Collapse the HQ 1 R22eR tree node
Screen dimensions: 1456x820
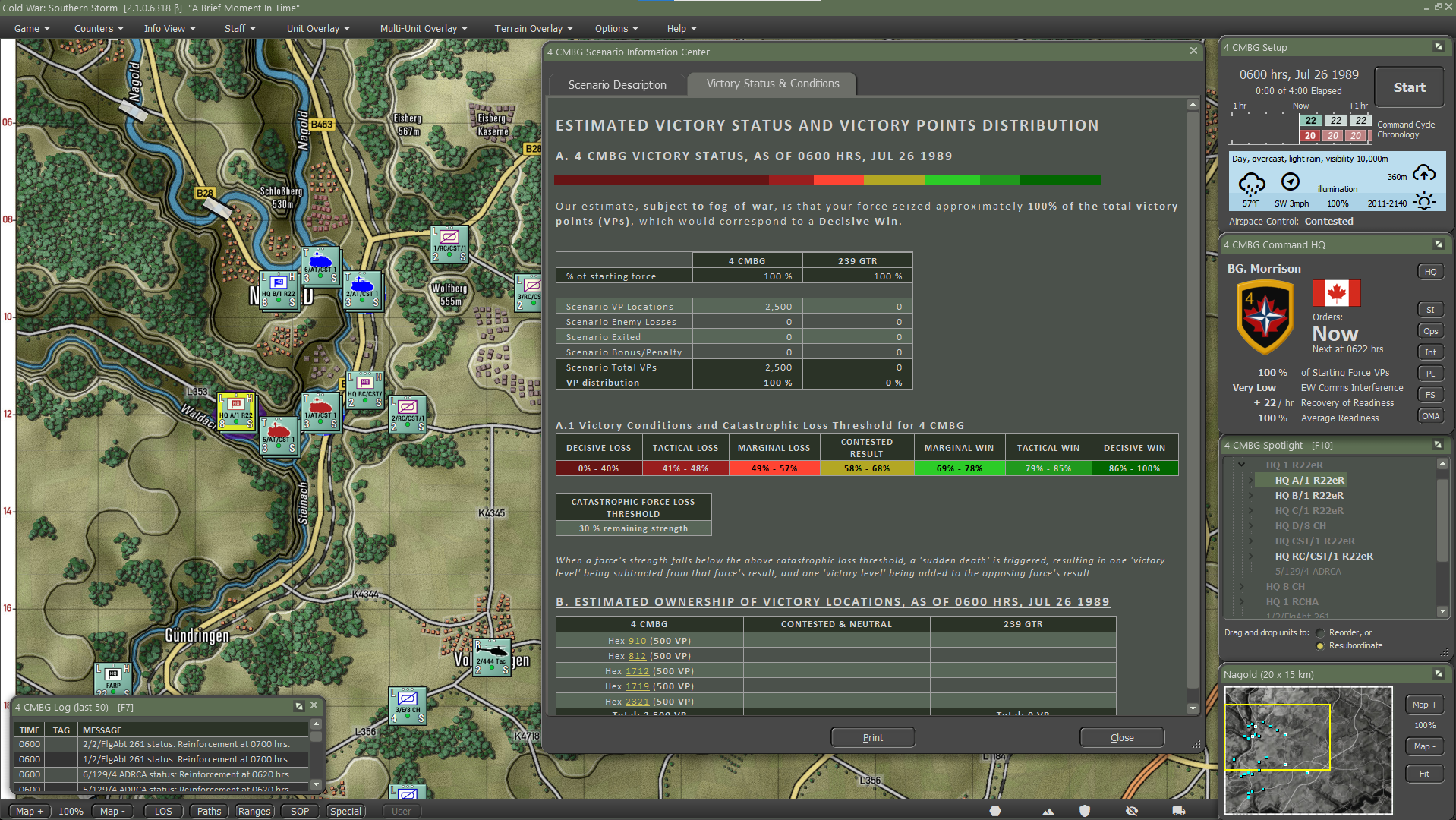(x=1241, y=465)
